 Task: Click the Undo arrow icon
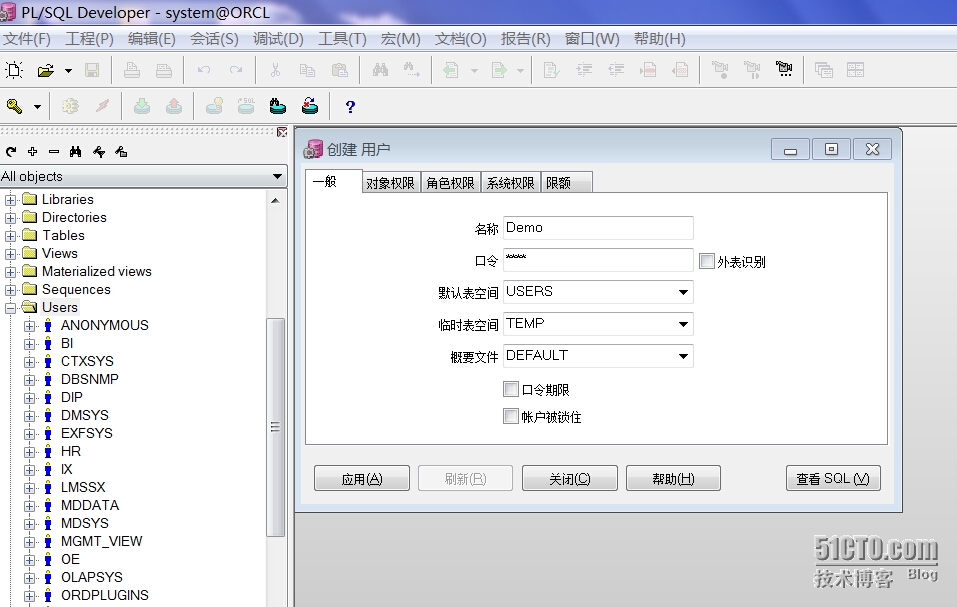point(204,70)
